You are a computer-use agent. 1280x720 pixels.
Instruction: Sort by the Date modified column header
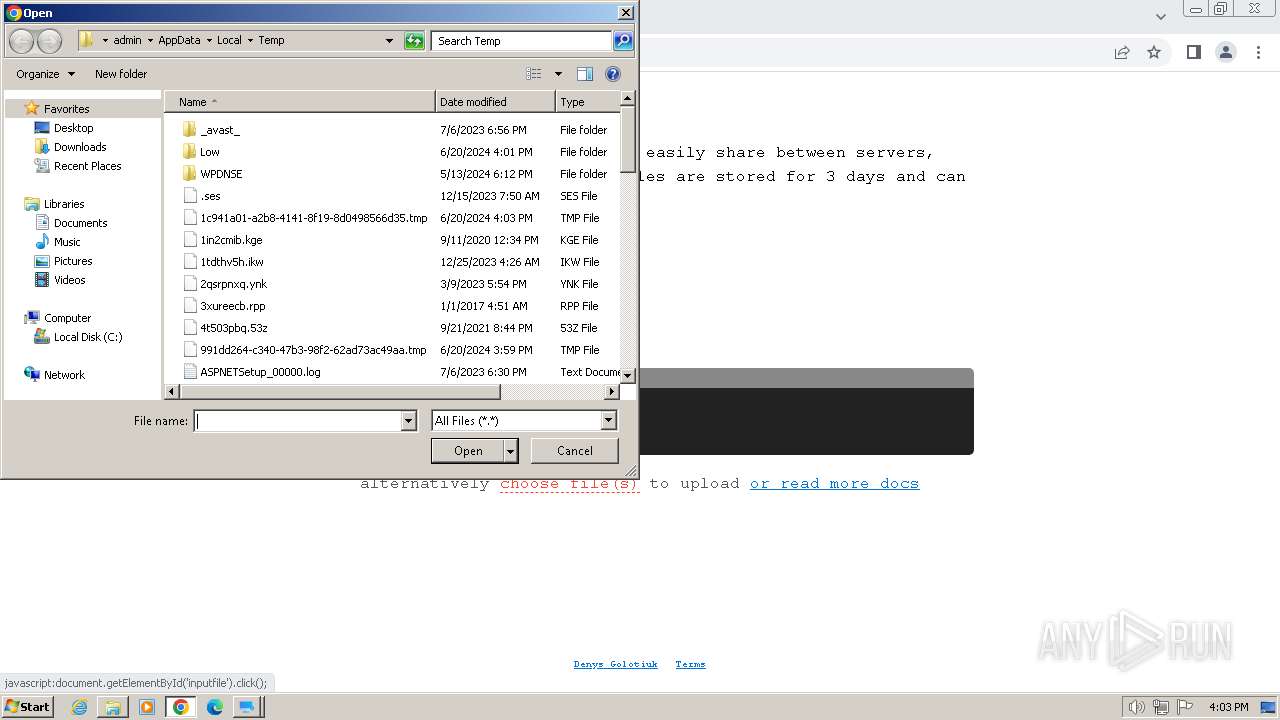[x=495, y=102]
